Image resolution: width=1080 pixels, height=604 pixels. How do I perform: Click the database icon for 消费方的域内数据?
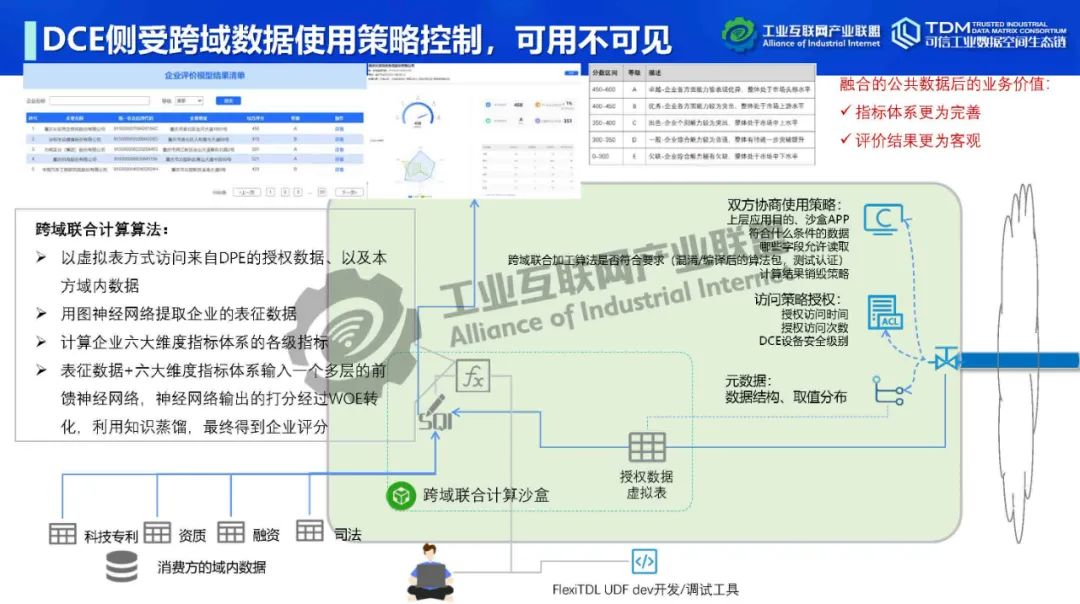[122, 567]
